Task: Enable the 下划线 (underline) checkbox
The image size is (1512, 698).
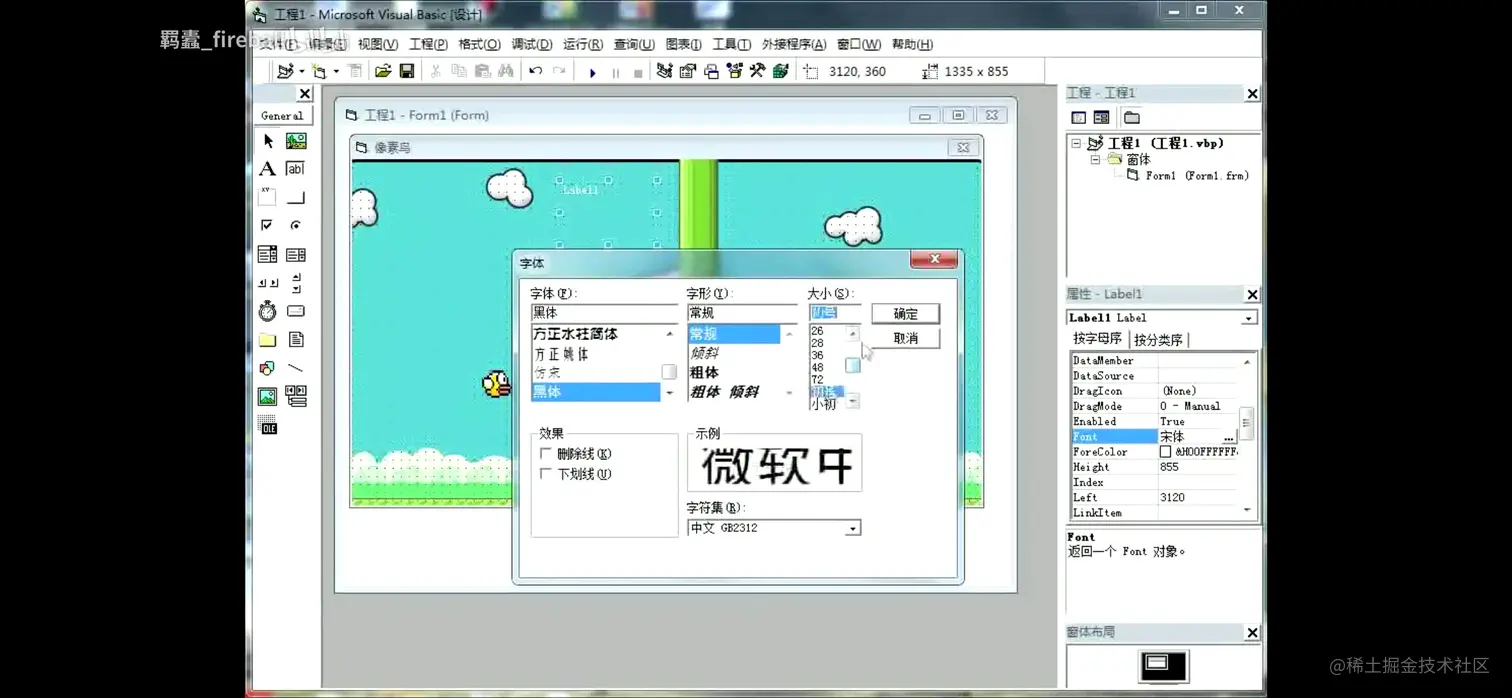Action: [546, 474]
